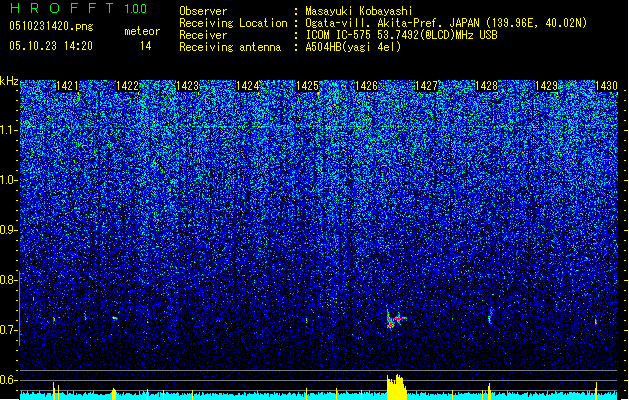Click the 'Receiving Location' field label
Image resolution: width=629 pixels, height=400 pixels.
(x=233, y=23)
